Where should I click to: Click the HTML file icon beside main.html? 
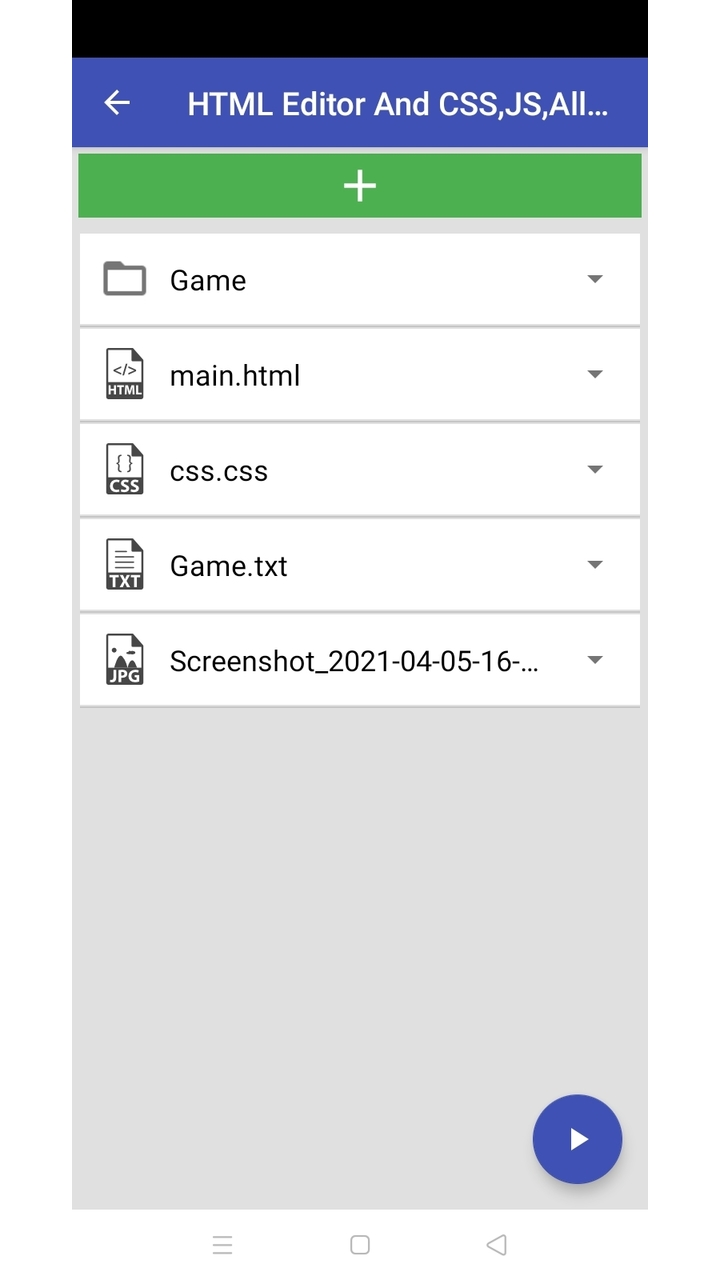(x=124, y=374)
